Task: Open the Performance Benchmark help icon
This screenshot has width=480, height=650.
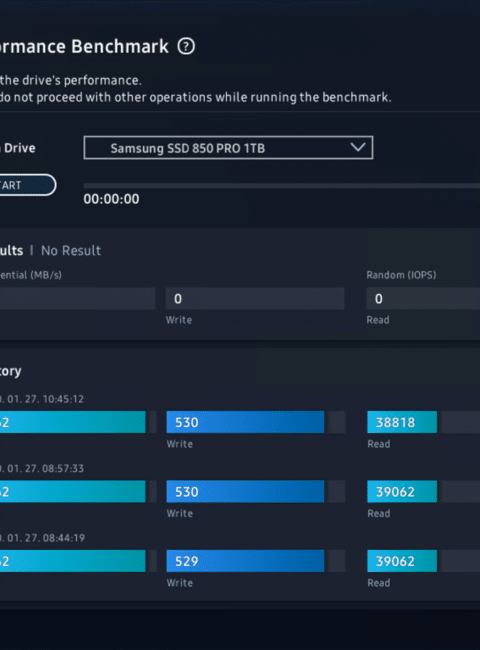Action: coord(186,46)
